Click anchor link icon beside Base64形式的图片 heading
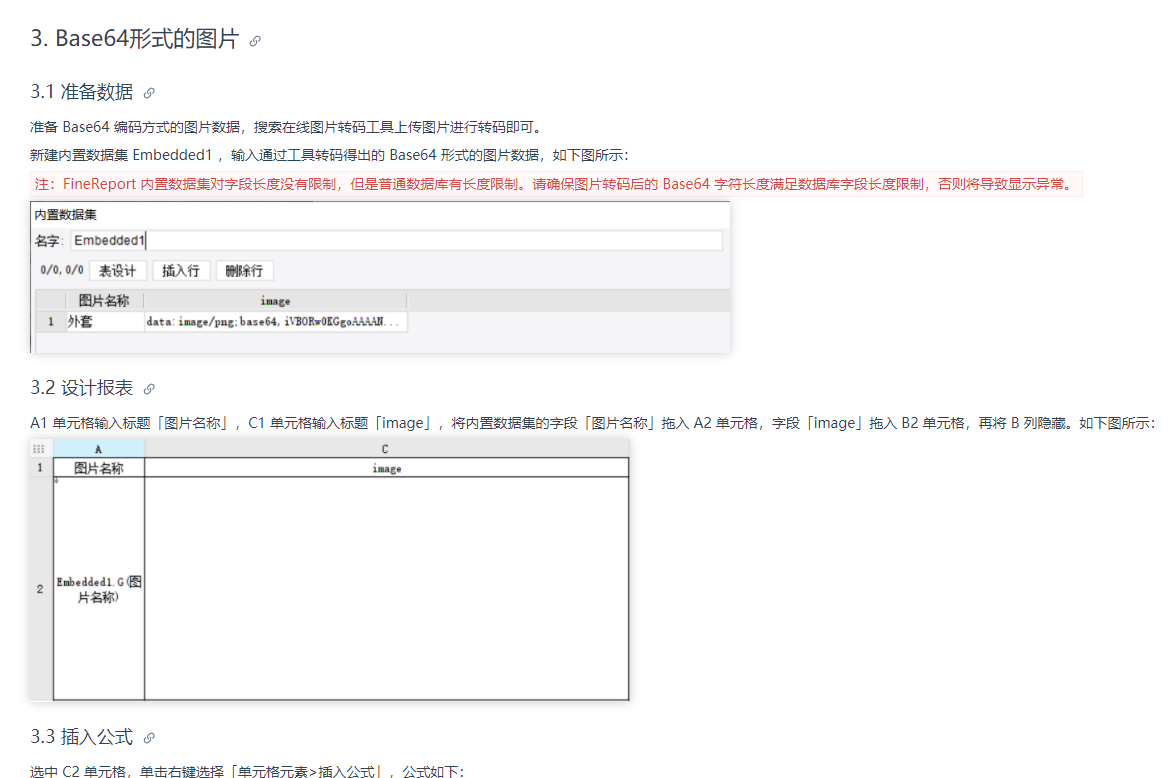The height and width of the screenshot is (778, 1175). [x=255, y=40]
